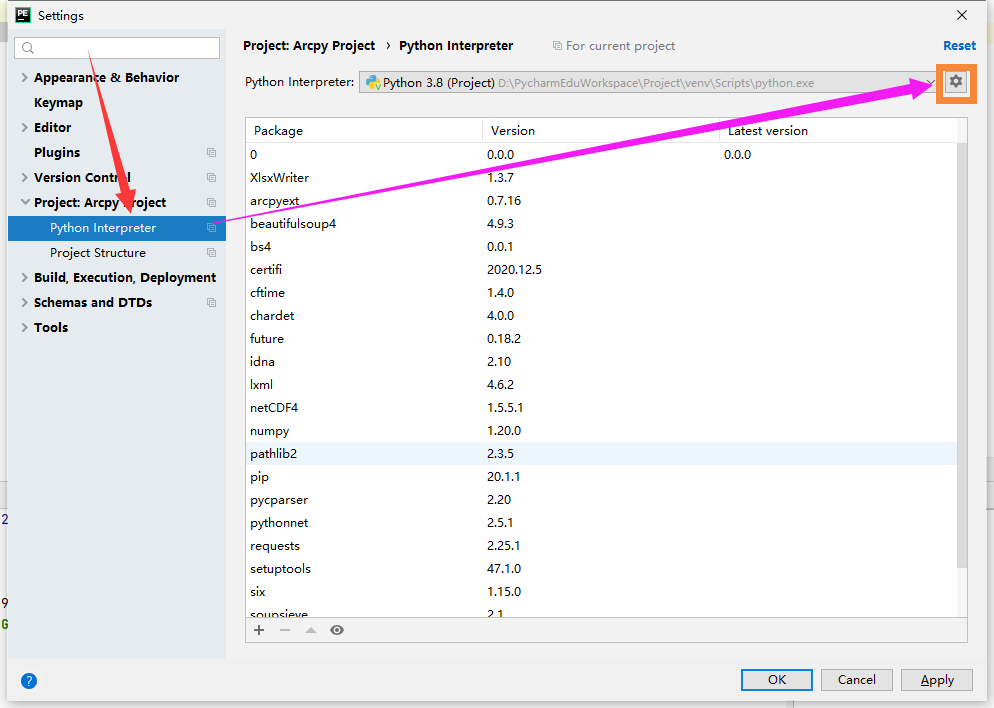Click the Package column header

pyautogui.click(x=364, y=131)
